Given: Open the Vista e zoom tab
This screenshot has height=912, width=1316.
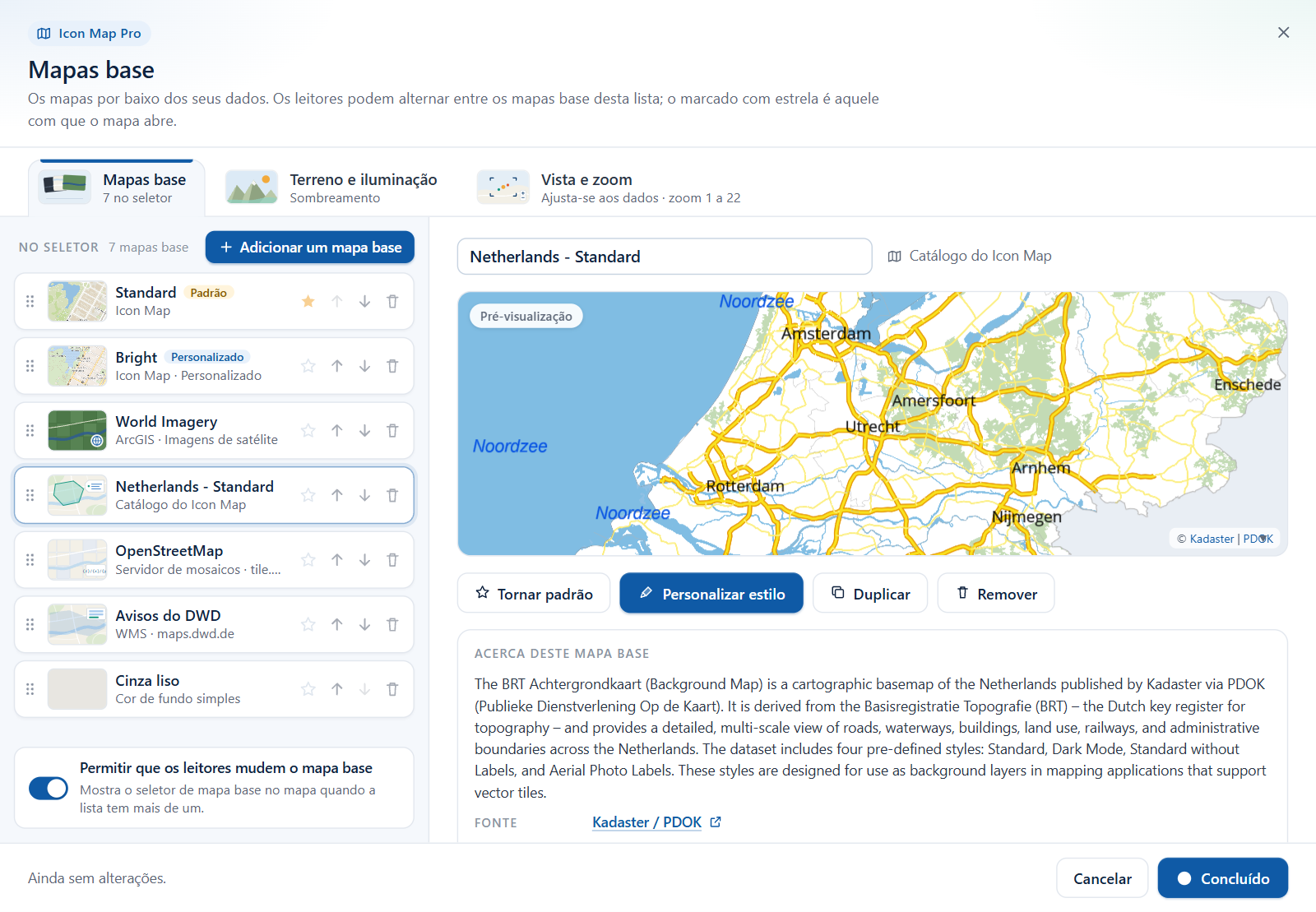Looking at the screenshot, I should [x=609, y=187].
